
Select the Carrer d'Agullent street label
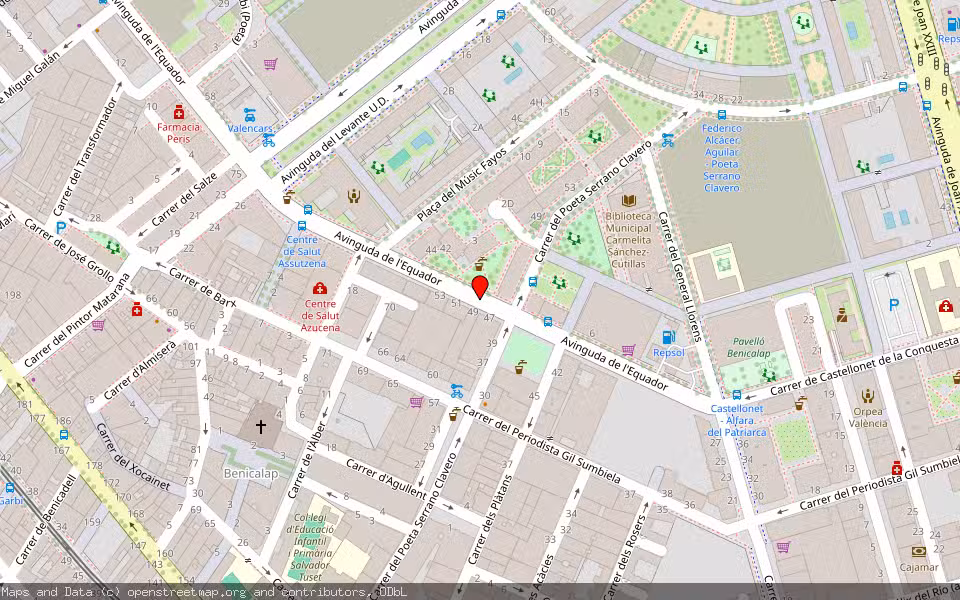pos(386,479)
